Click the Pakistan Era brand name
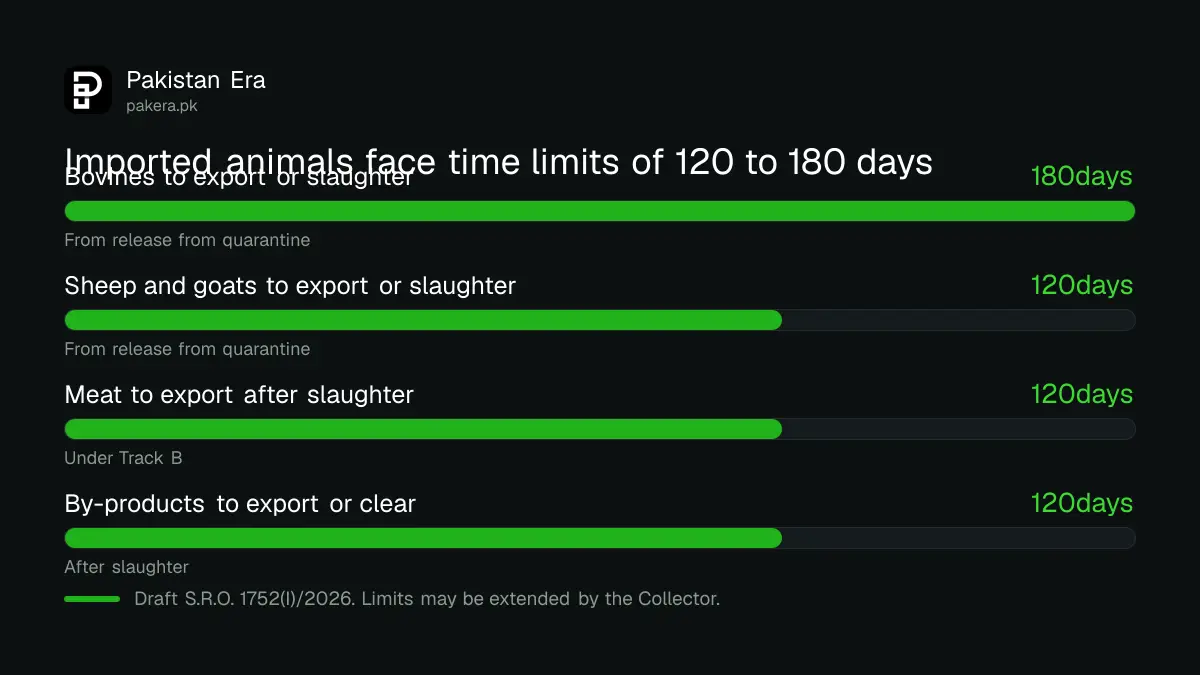The image size is (1200, 675). point(196,80)
